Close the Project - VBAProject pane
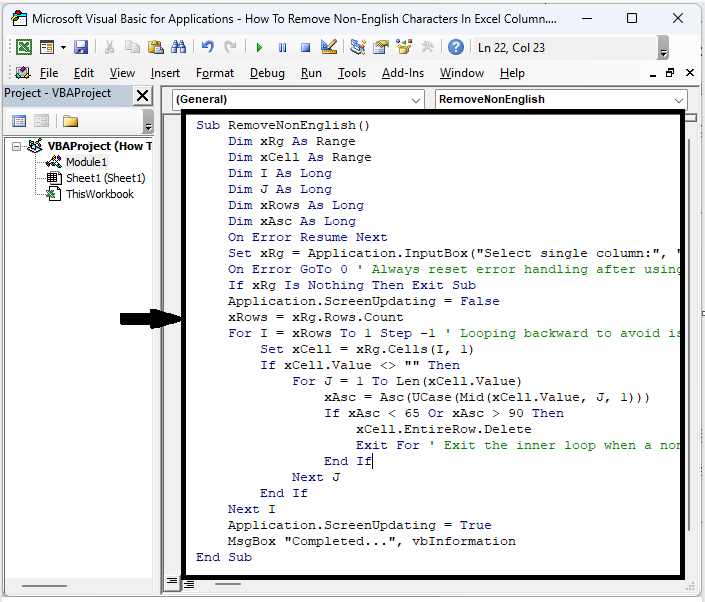The image size is (705, 602). click(x=142, y=95)
